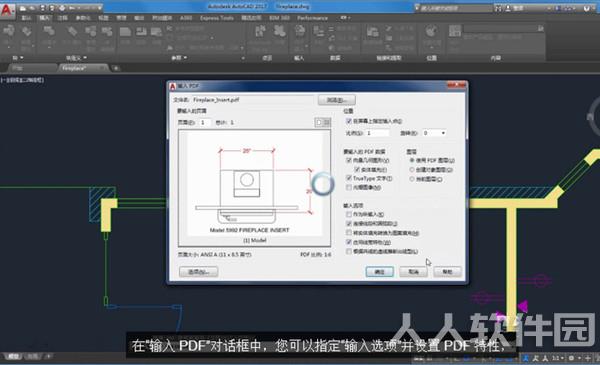Toggle 矢量几何图形 checkbox
The height and width of the screenshot is (365, 600).
[x=349, y=160]
